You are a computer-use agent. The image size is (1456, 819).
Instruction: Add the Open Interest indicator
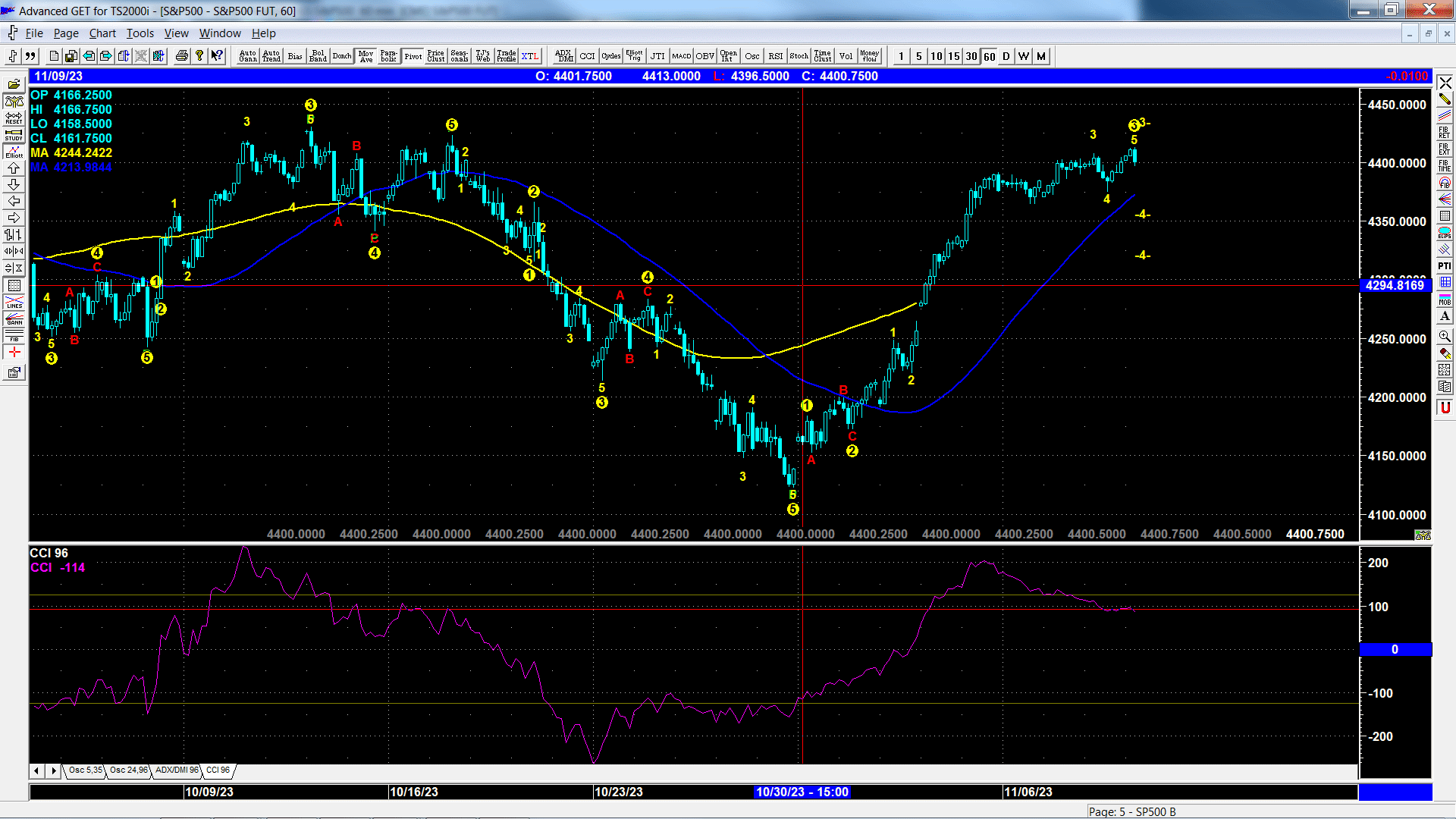[x=728, y=56]
